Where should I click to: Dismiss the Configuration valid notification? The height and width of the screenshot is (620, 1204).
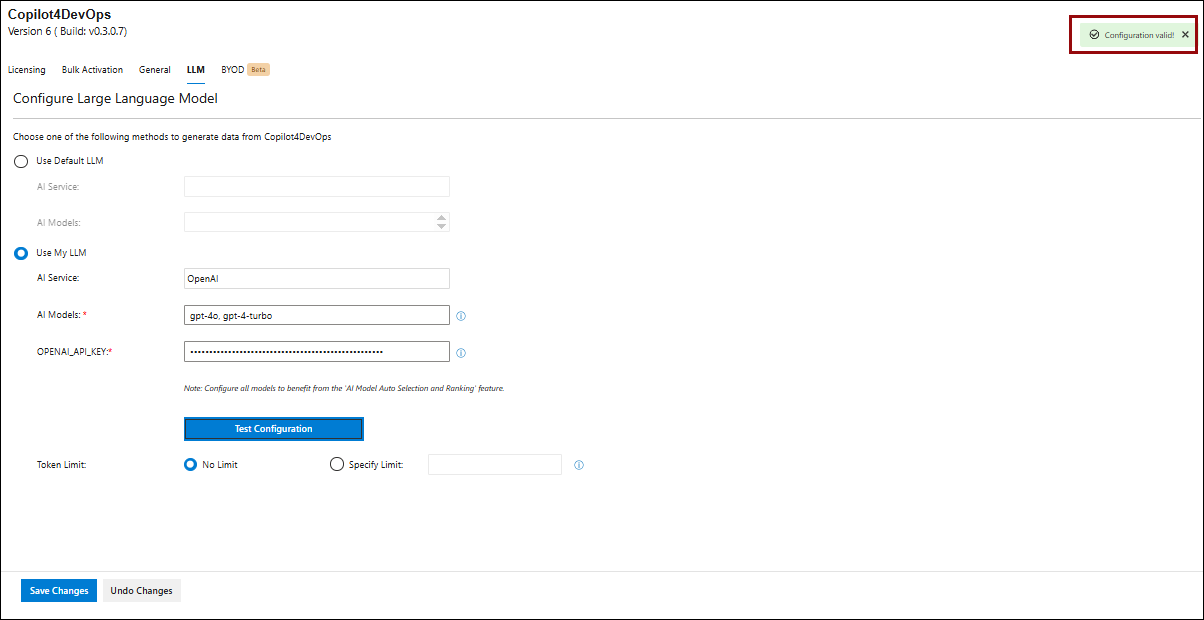(1185, 35)
